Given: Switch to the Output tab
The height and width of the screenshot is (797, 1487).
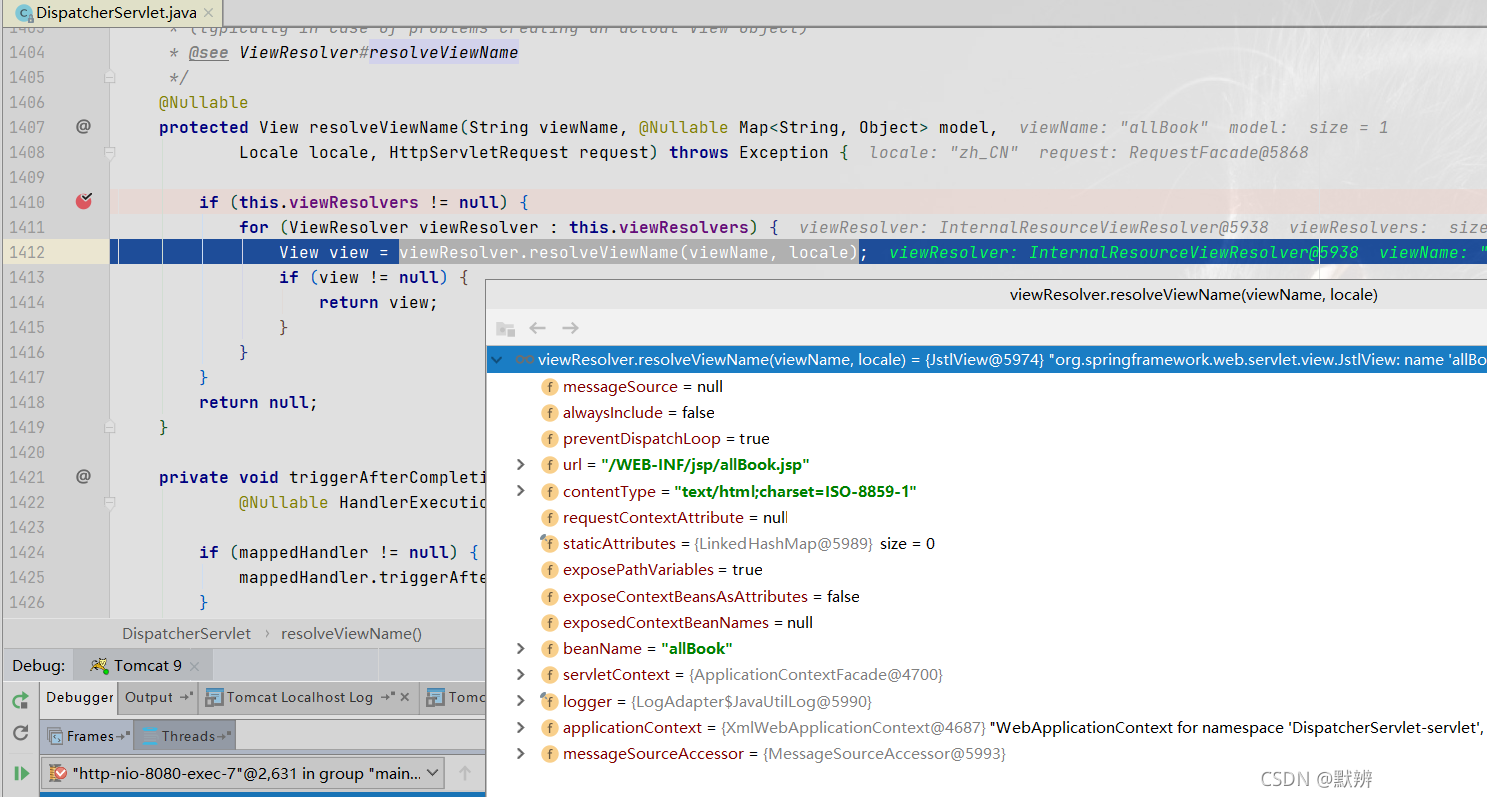Looking at the screenshot, I should (158, 697).
